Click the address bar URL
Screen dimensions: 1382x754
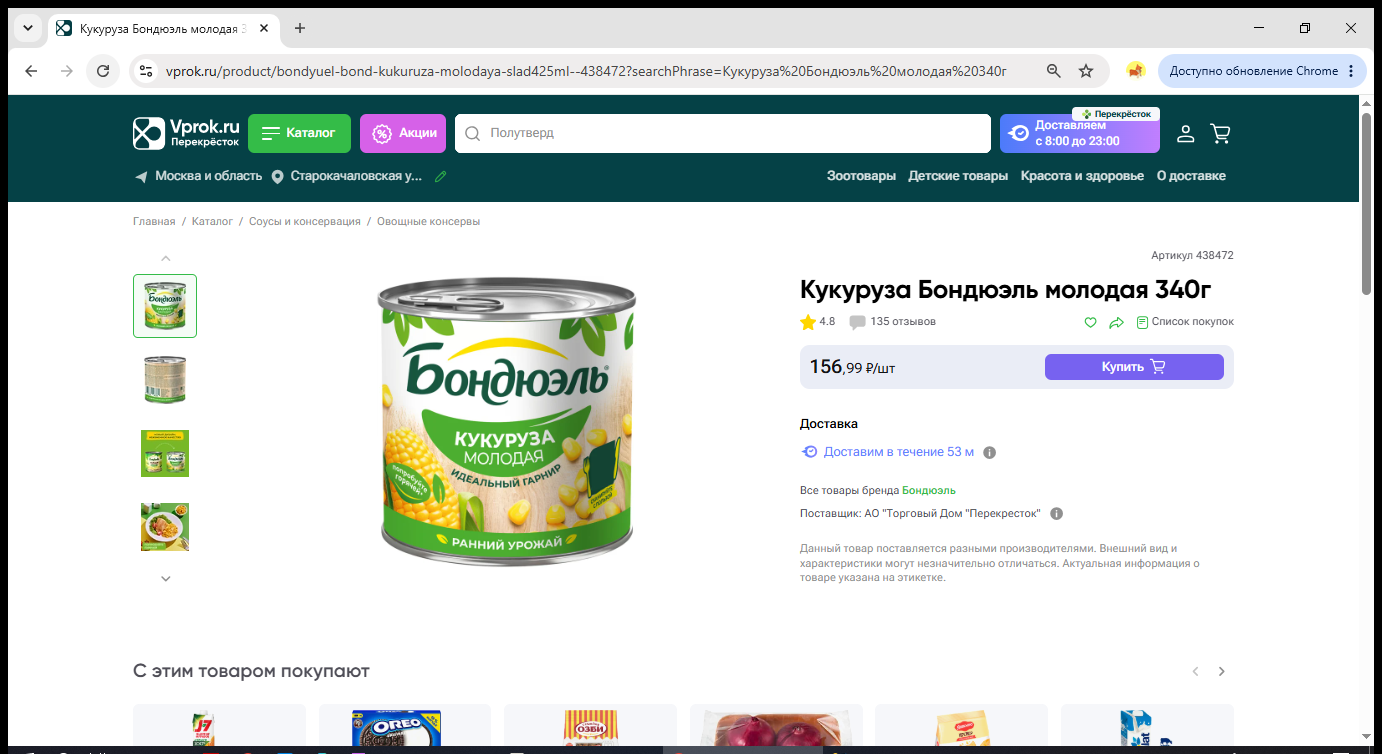point(586,71)
